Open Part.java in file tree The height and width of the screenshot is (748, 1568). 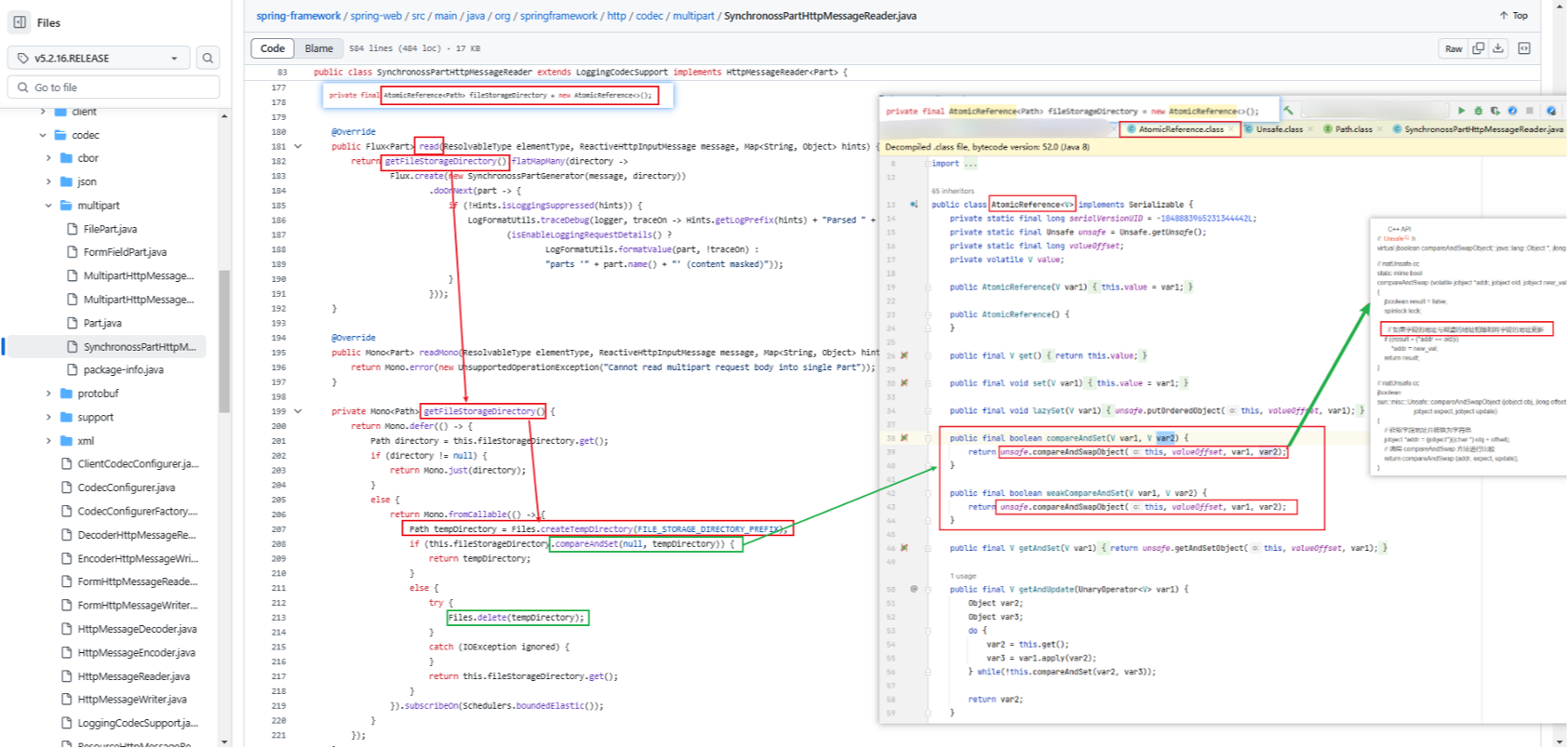[x=102, y=323]
